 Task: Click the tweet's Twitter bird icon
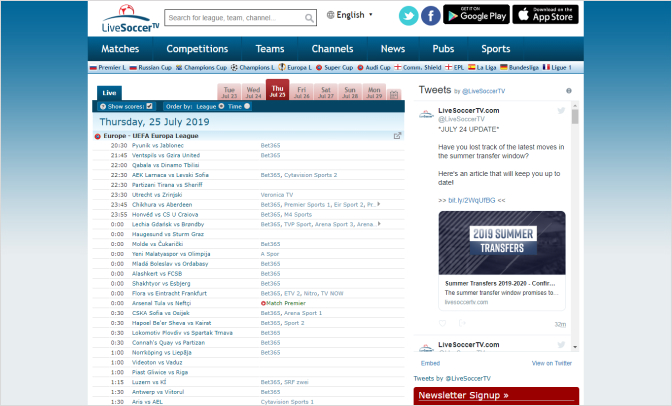point(561,111)
